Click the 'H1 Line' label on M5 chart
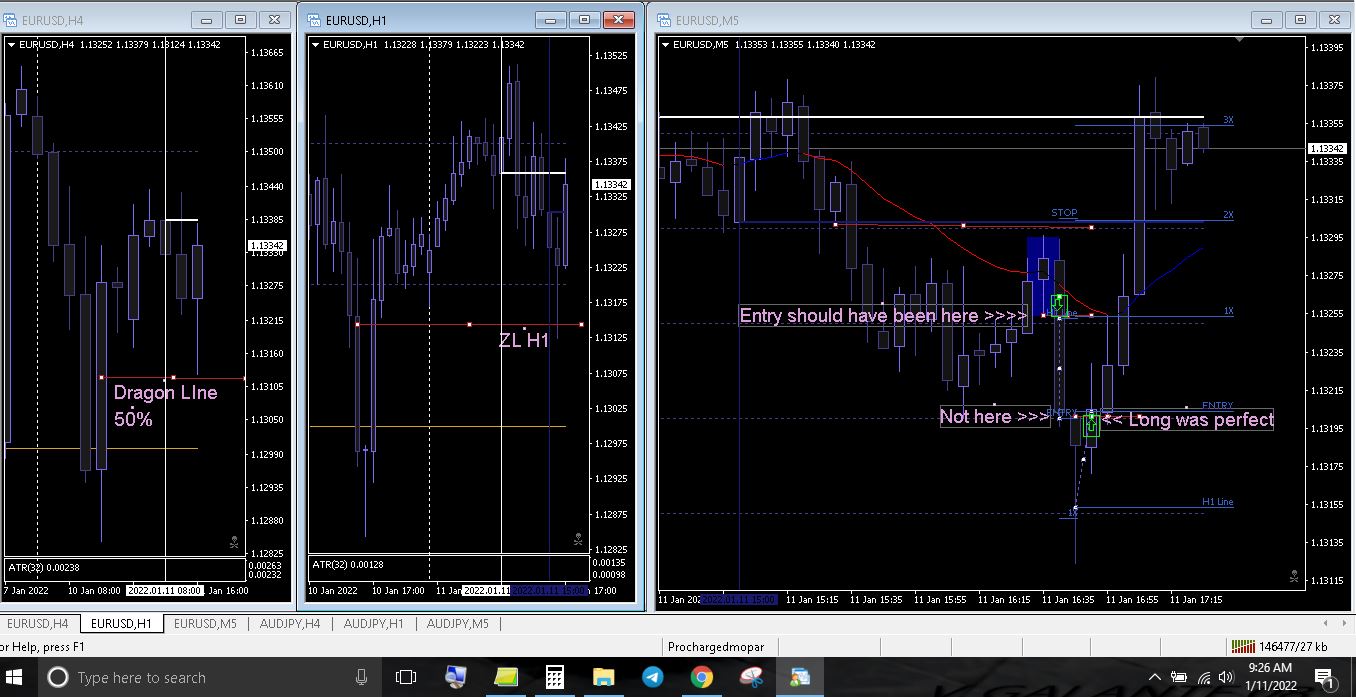Screen dimensions: 1356x697 pyautogui.click(x=1217, y=502)
